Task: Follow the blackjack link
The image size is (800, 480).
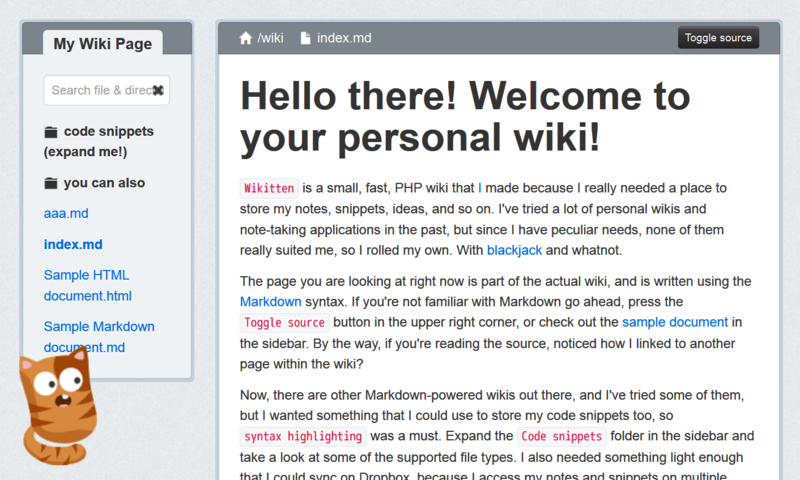Action: point(514,250)
